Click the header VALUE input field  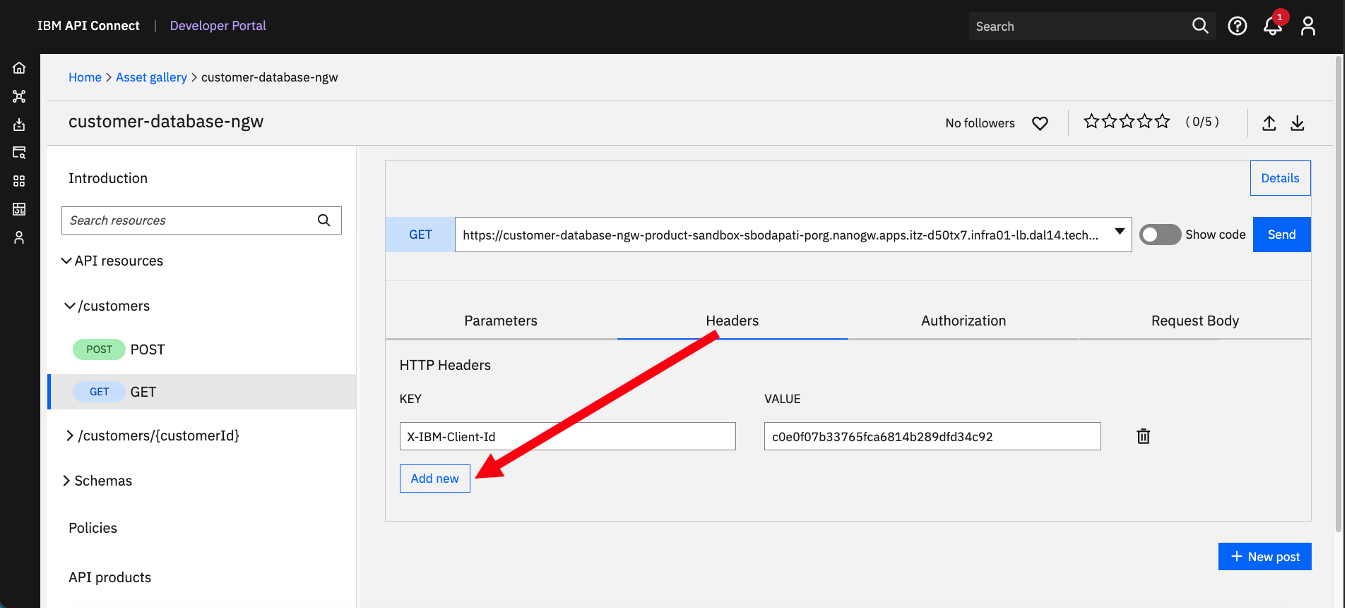(x=932, y=436)
